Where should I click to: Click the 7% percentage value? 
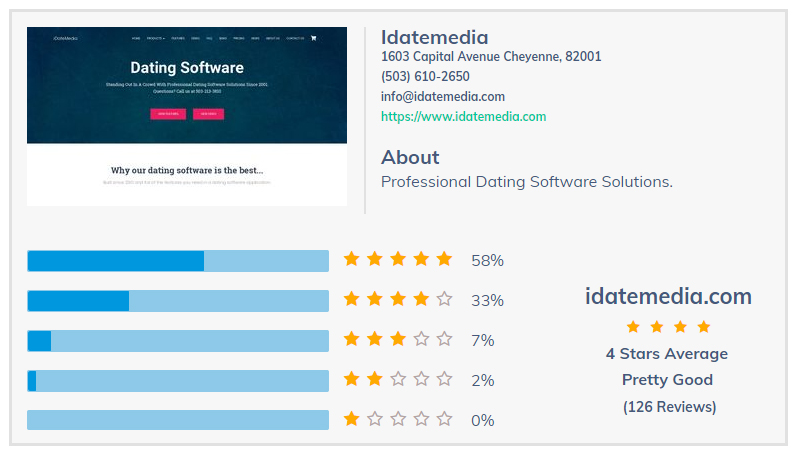482,340
